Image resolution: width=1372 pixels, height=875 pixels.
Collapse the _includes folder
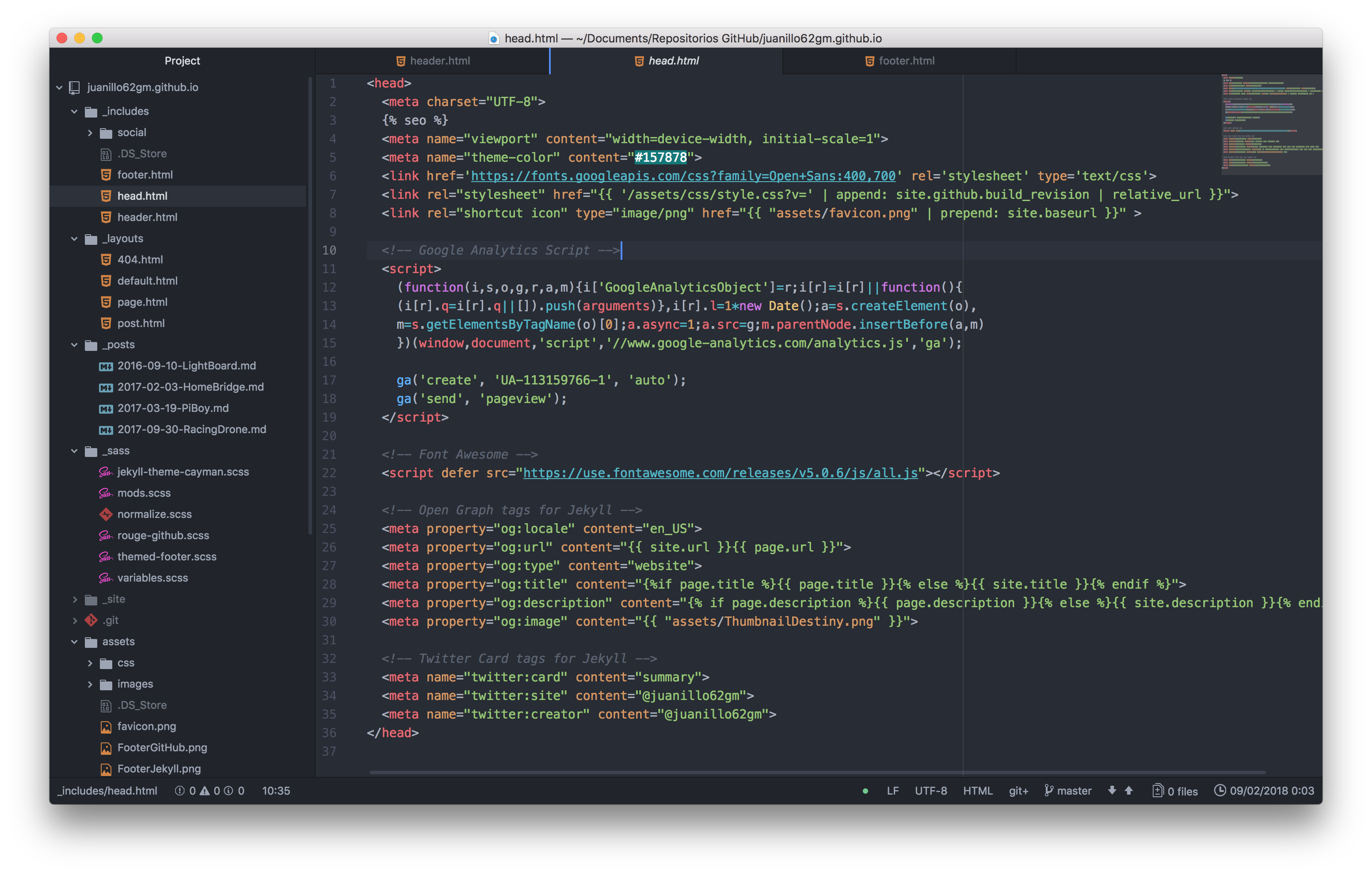point(75,111)
